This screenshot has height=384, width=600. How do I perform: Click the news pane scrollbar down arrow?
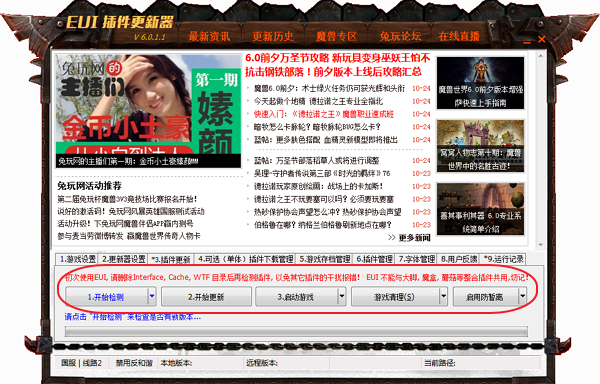pos(541,244)
